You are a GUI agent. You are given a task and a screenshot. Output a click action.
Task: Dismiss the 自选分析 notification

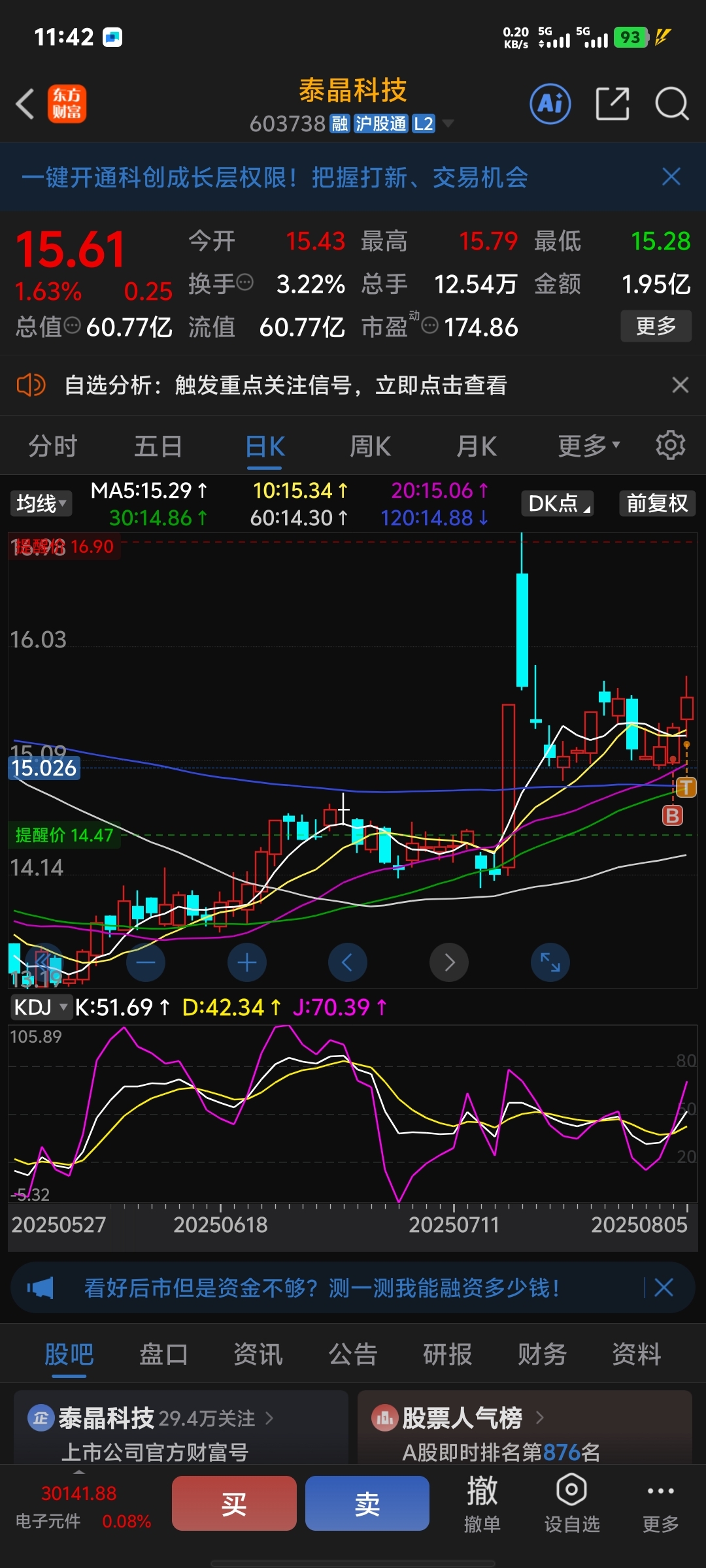pos(681,385)
